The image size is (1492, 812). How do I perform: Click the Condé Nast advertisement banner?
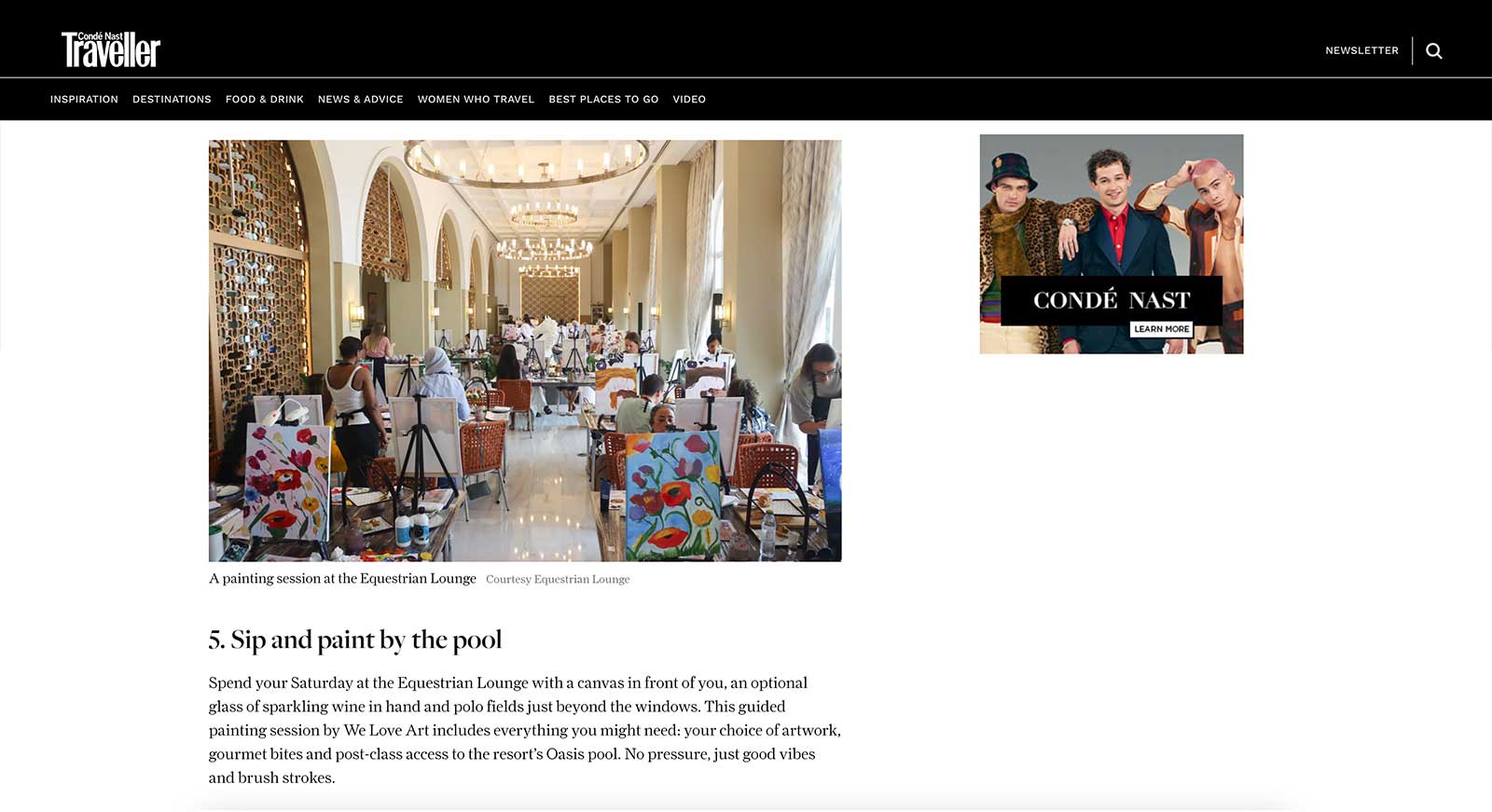click(1112, 244)
